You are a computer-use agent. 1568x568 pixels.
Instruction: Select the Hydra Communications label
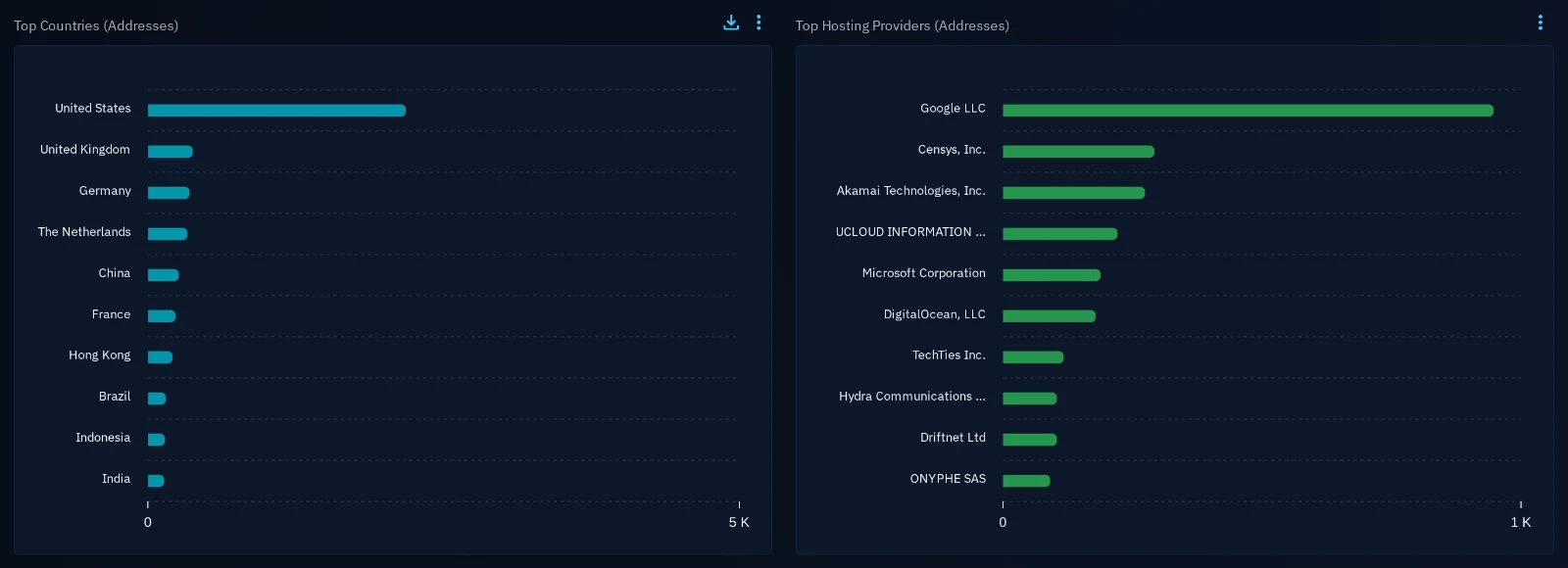912,397
